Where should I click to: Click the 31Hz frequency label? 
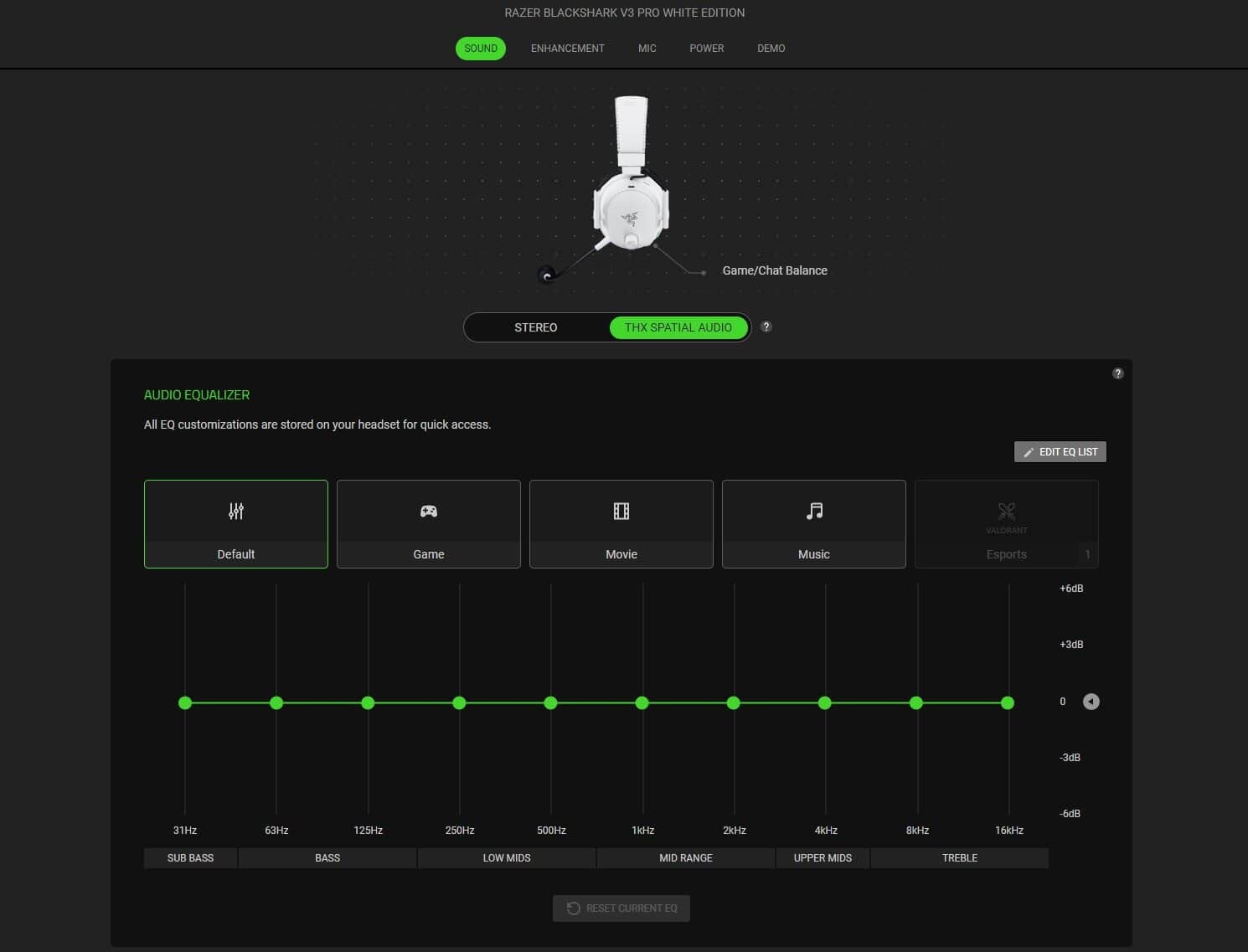click(185, 831)
